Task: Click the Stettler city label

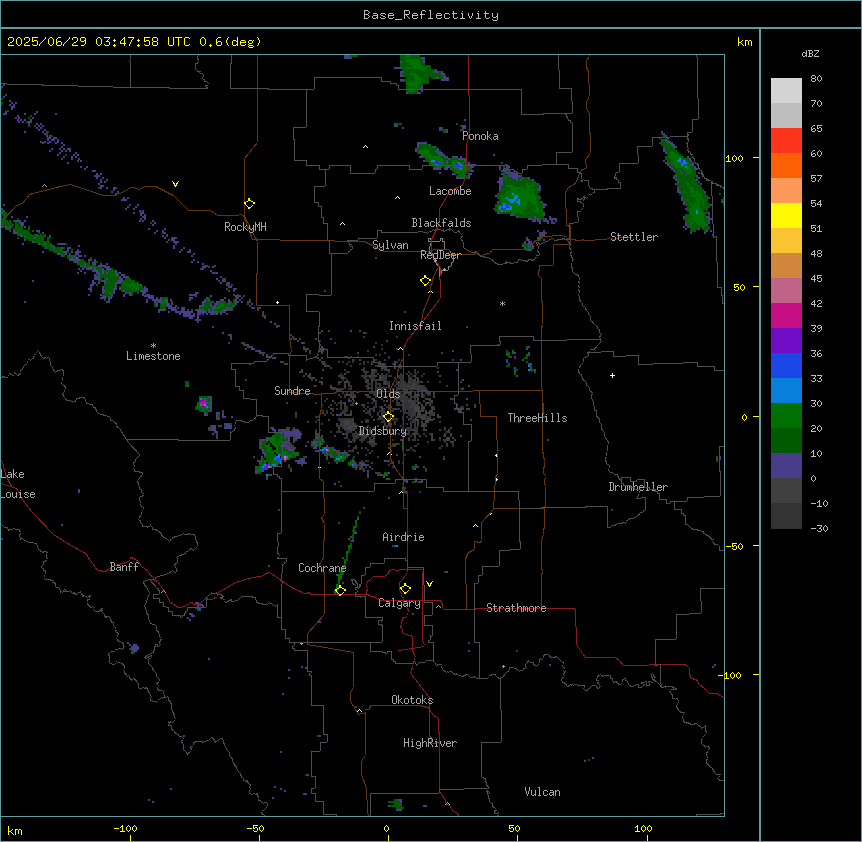Action: point(633,237)
